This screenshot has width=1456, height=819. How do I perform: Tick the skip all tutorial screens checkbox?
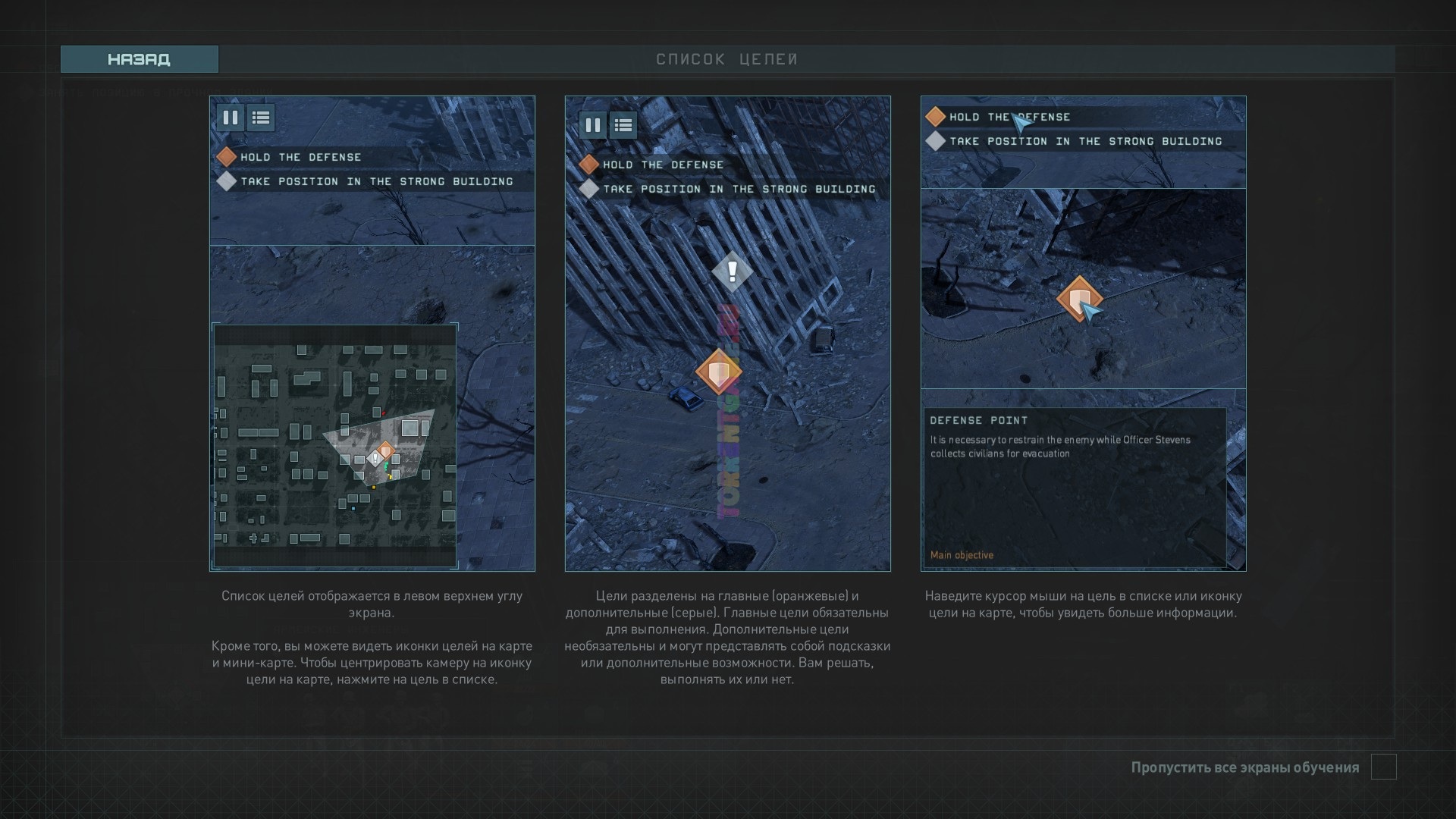(x=1383, y=767)
